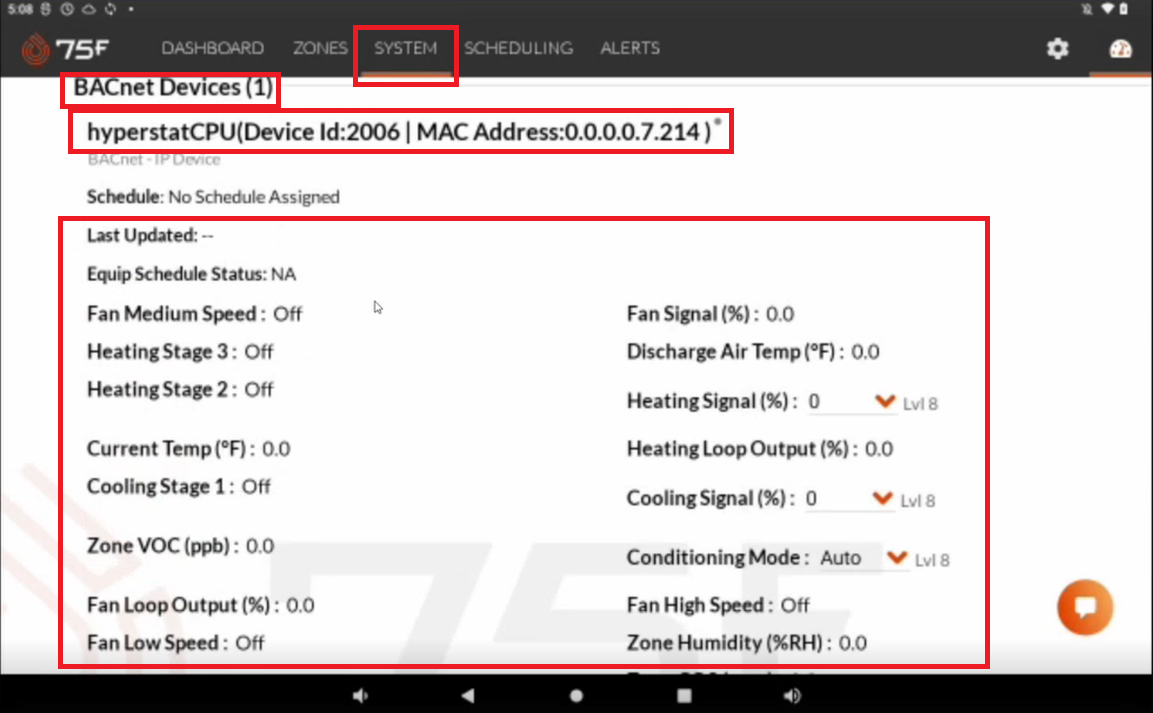The height and width of the screenshot is (713, 1153).
Task: Tap the volume up icon in navigation bar
Action: pos(793,695)
